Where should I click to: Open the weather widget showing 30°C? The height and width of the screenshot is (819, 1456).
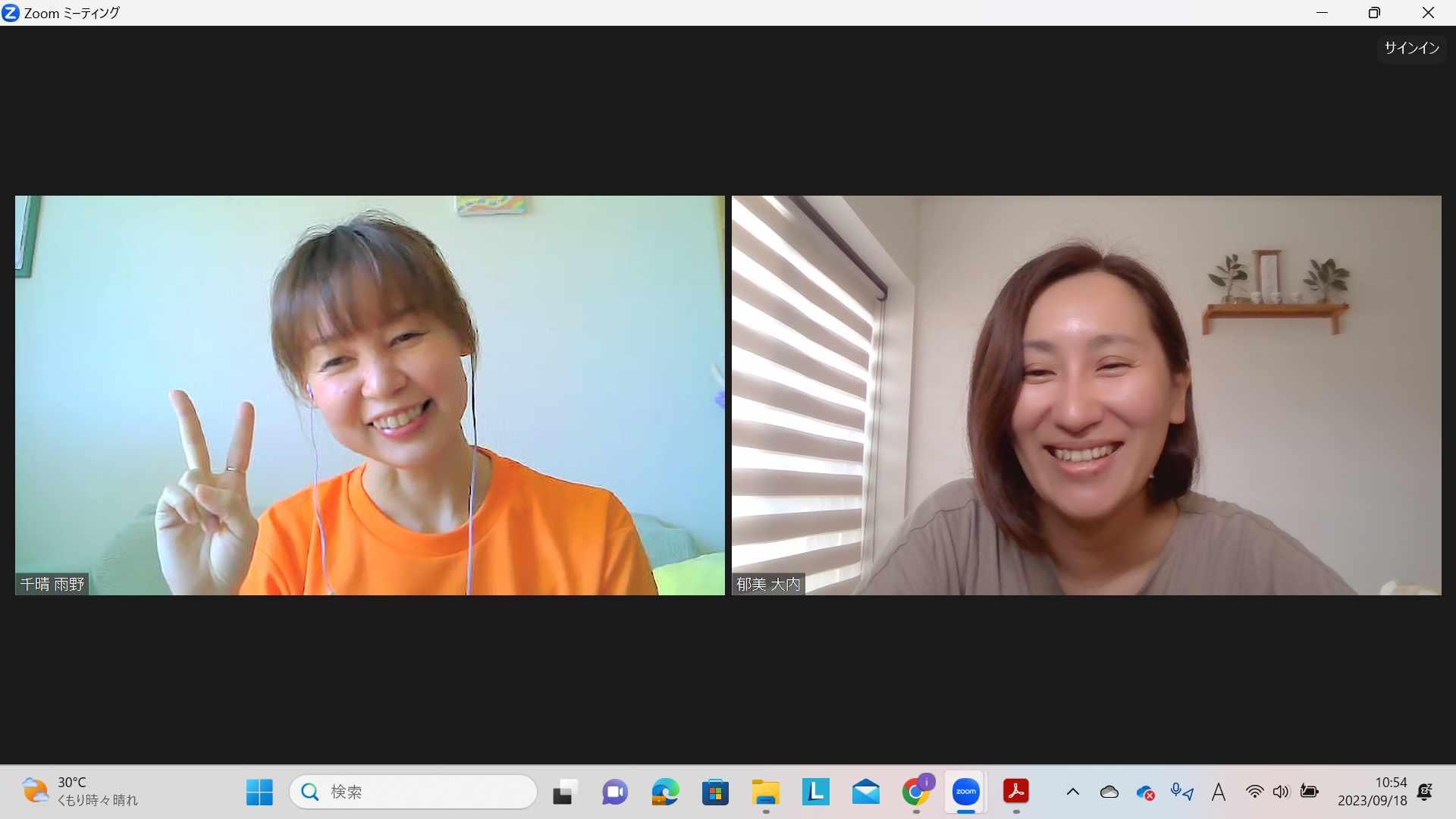[x=80, y=791]
